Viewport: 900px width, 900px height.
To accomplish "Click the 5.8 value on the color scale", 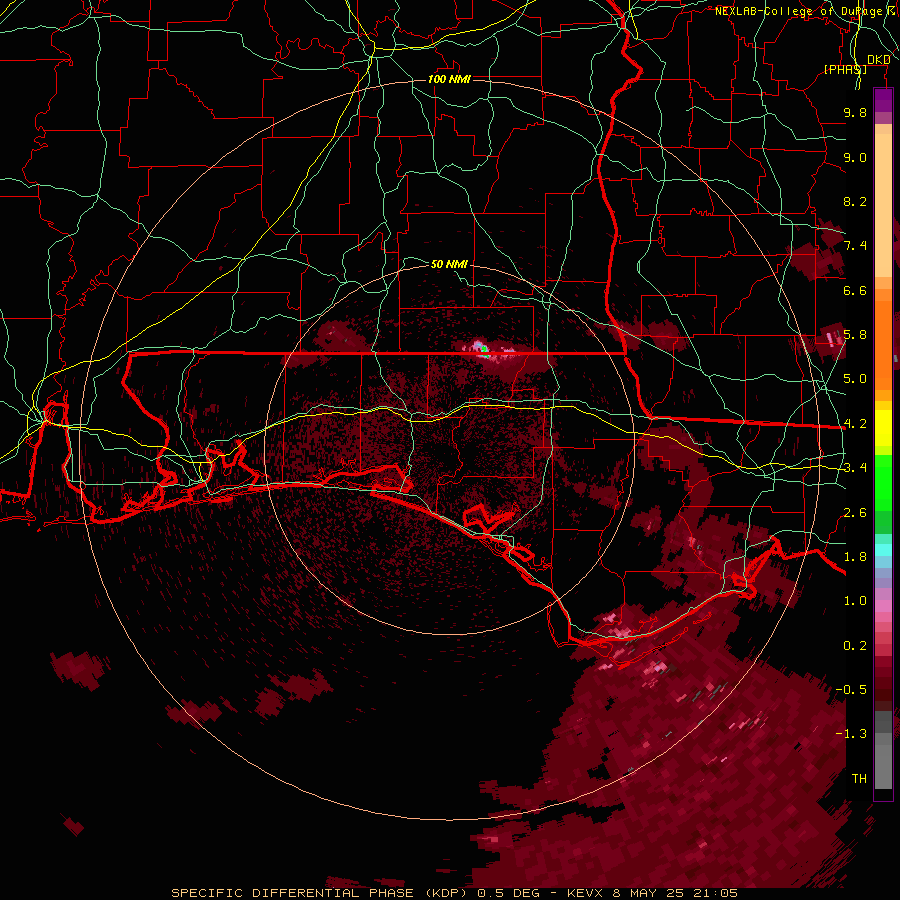I will click(x=855, y=335).
